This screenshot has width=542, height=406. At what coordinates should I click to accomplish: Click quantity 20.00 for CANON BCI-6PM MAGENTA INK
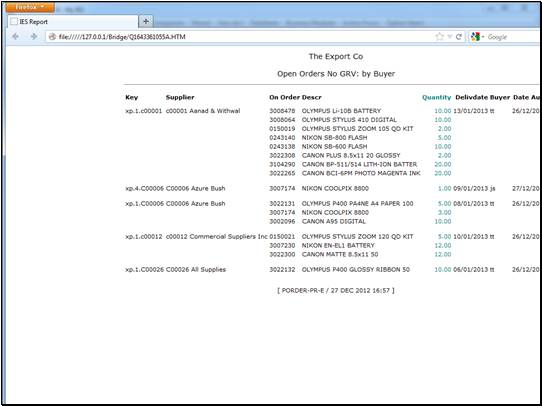(443, 173)
